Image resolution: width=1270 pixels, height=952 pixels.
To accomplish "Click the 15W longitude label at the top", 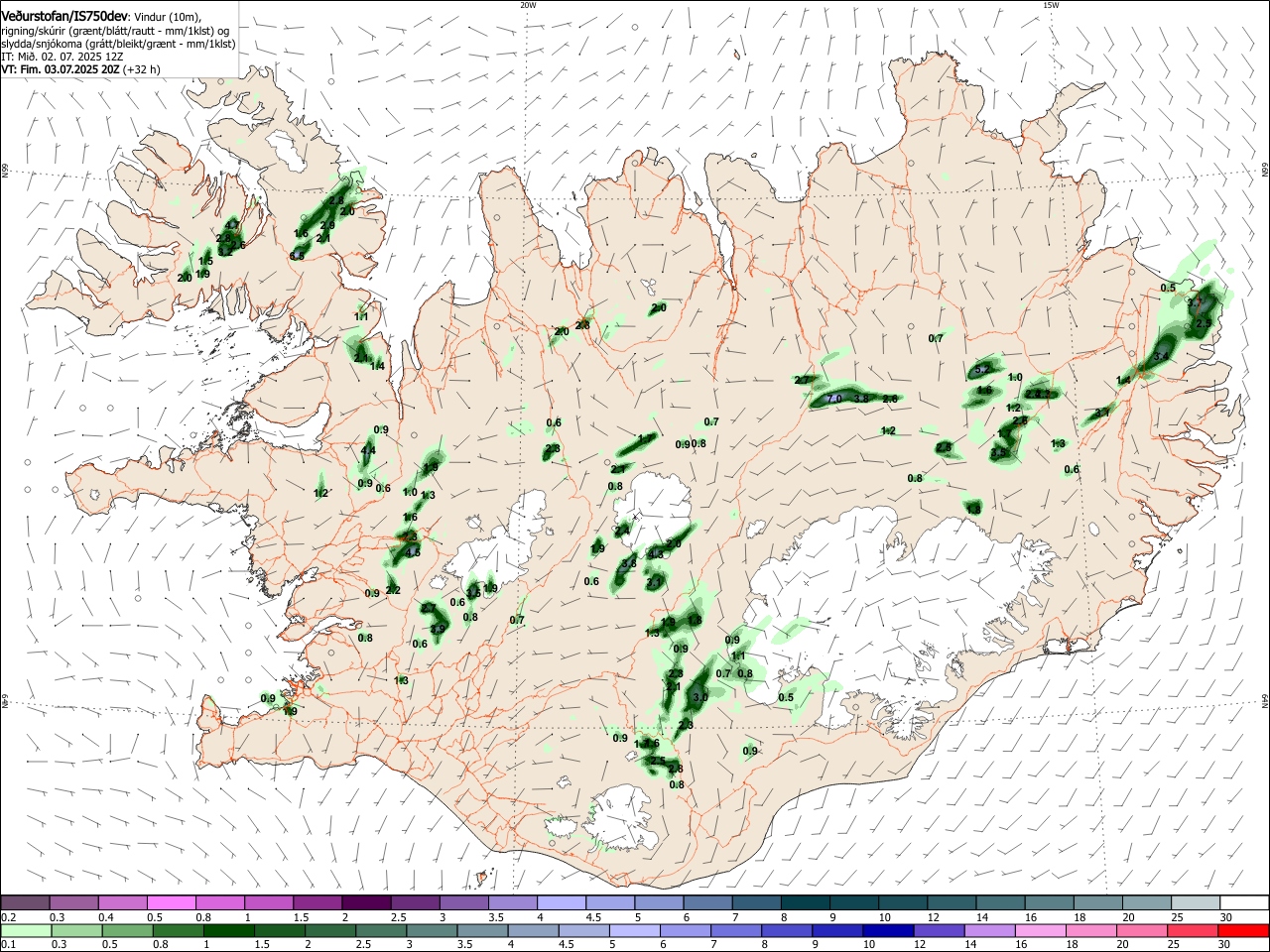I will point(1050,5).
